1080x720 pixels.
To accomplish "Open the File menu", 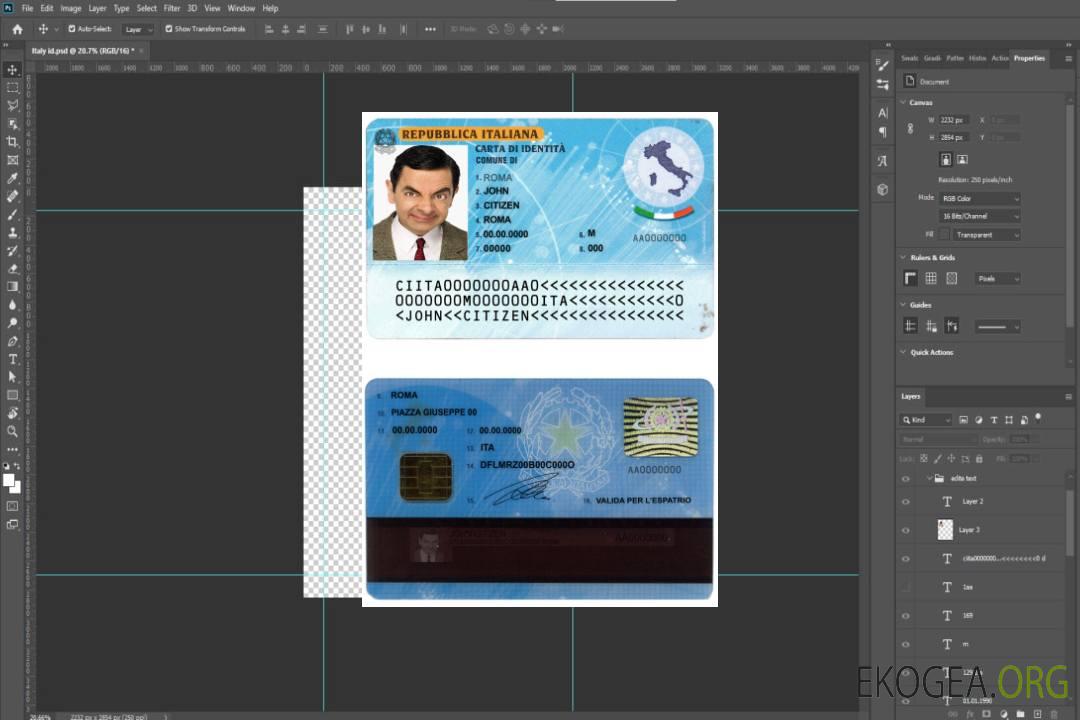I will click(x=28, y=8).
